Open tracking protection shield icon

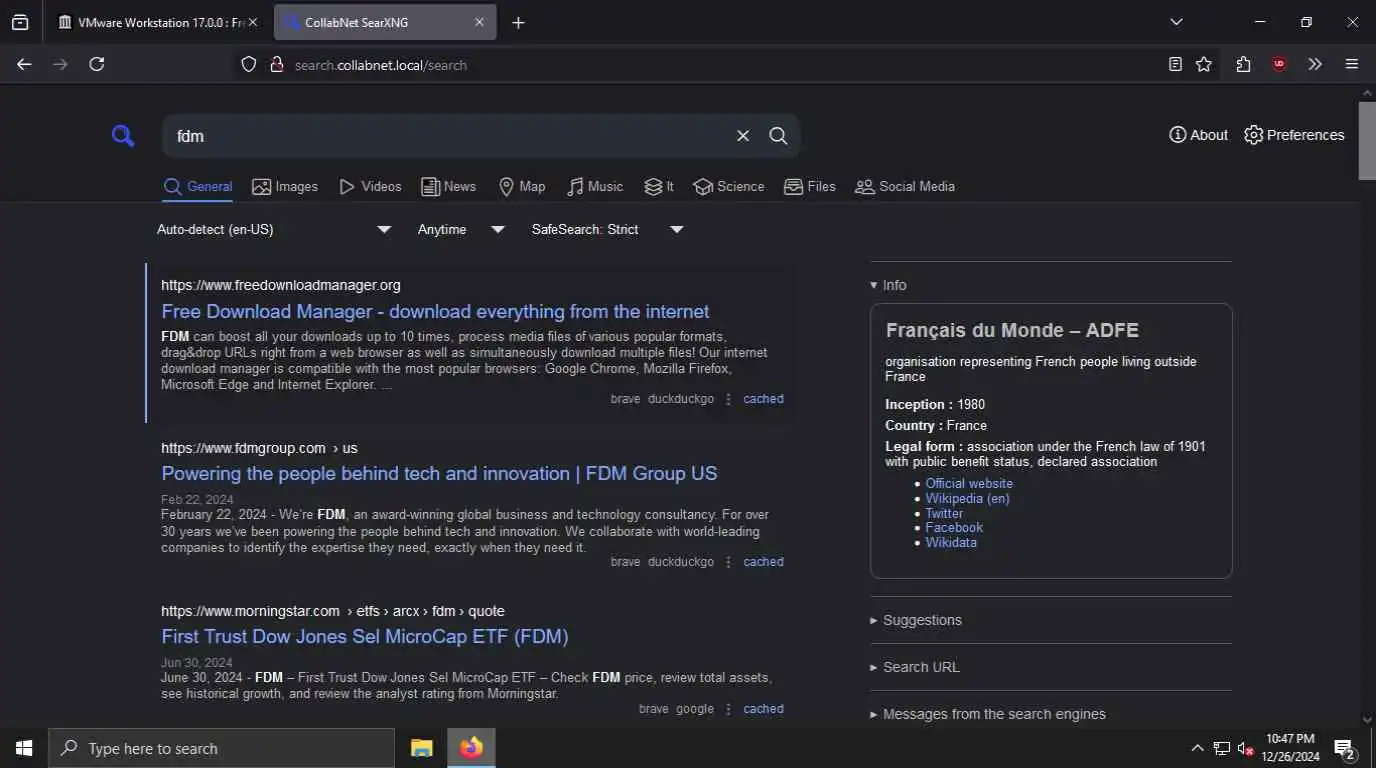[x=249, y=64]
